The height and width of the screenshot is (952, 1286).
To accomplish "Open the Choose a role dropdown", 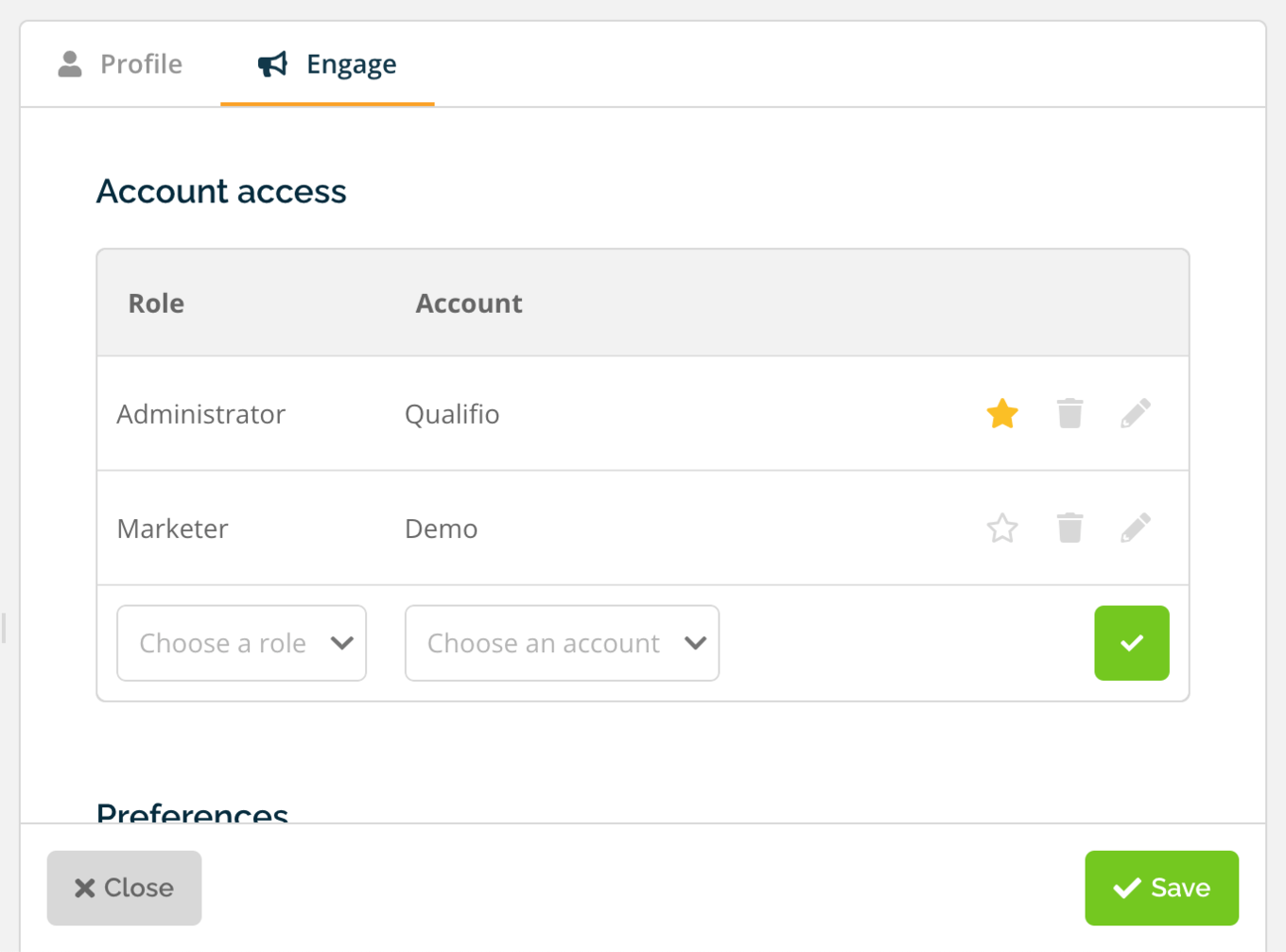I will (x=241, y=643).
